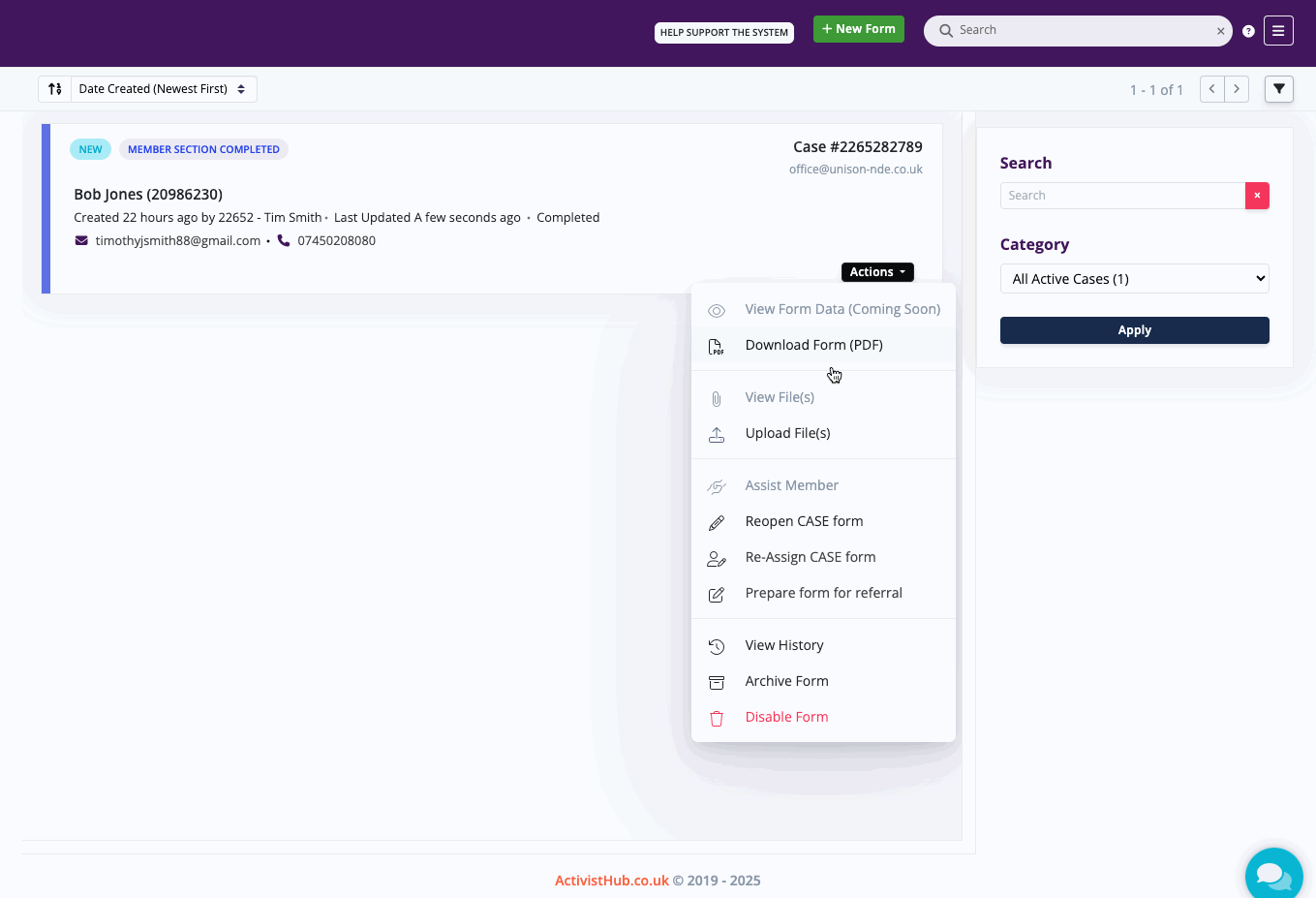1316x898 pixels.
Task: Go to next page arrow
Action: 1237,89
